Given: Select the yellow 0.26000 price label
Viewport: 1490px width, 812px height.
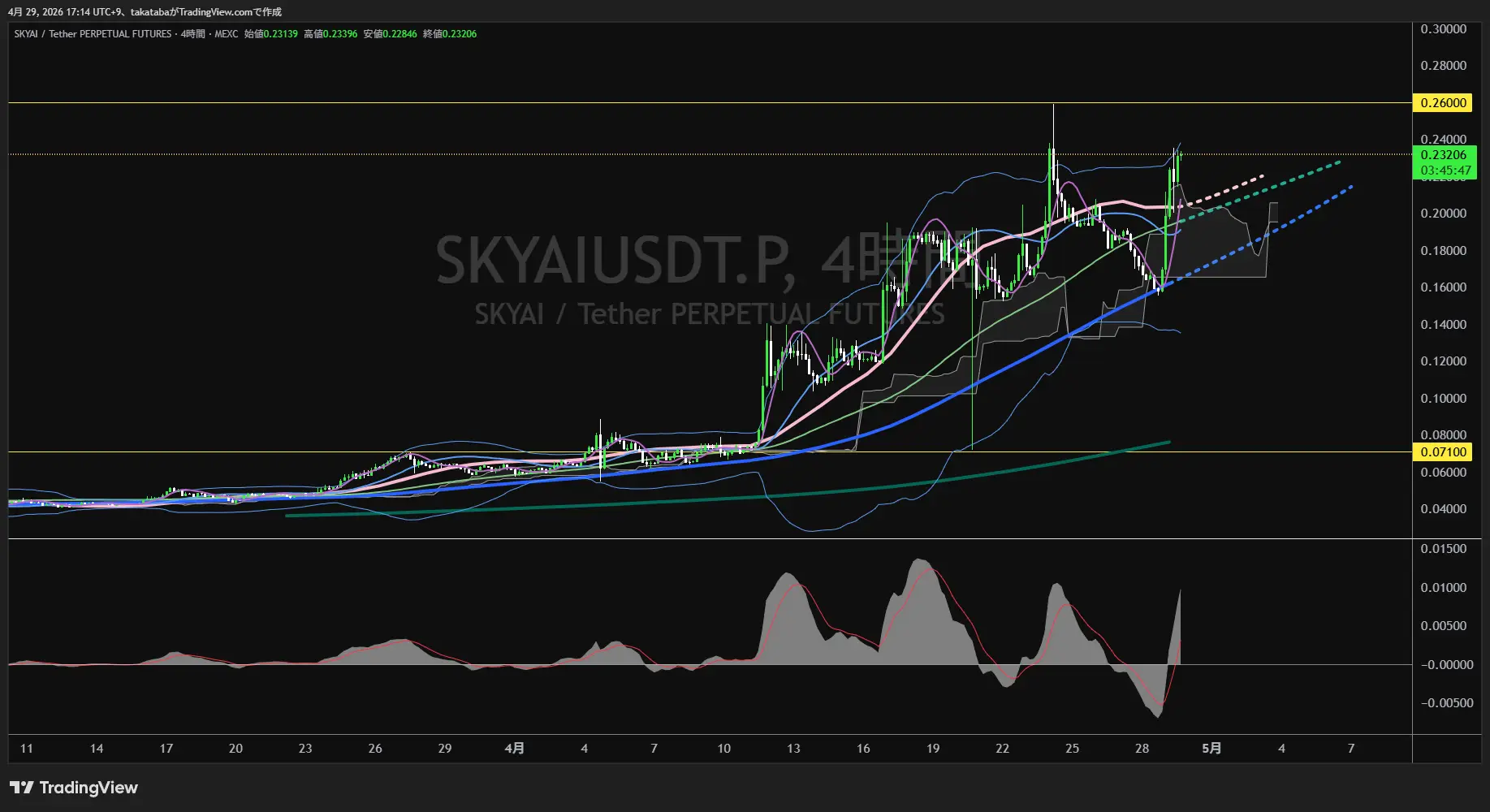Looking at the screenshot, I should [1443, 103].
